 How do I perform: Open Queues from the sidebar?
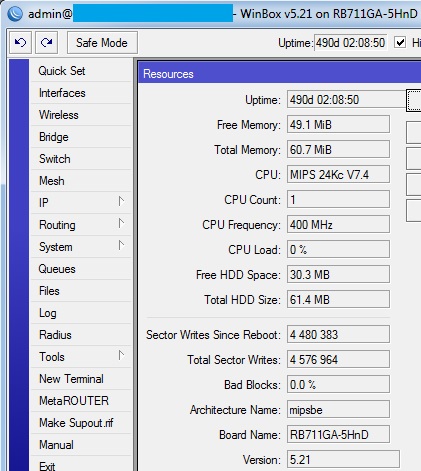click(x=81, y=269)
